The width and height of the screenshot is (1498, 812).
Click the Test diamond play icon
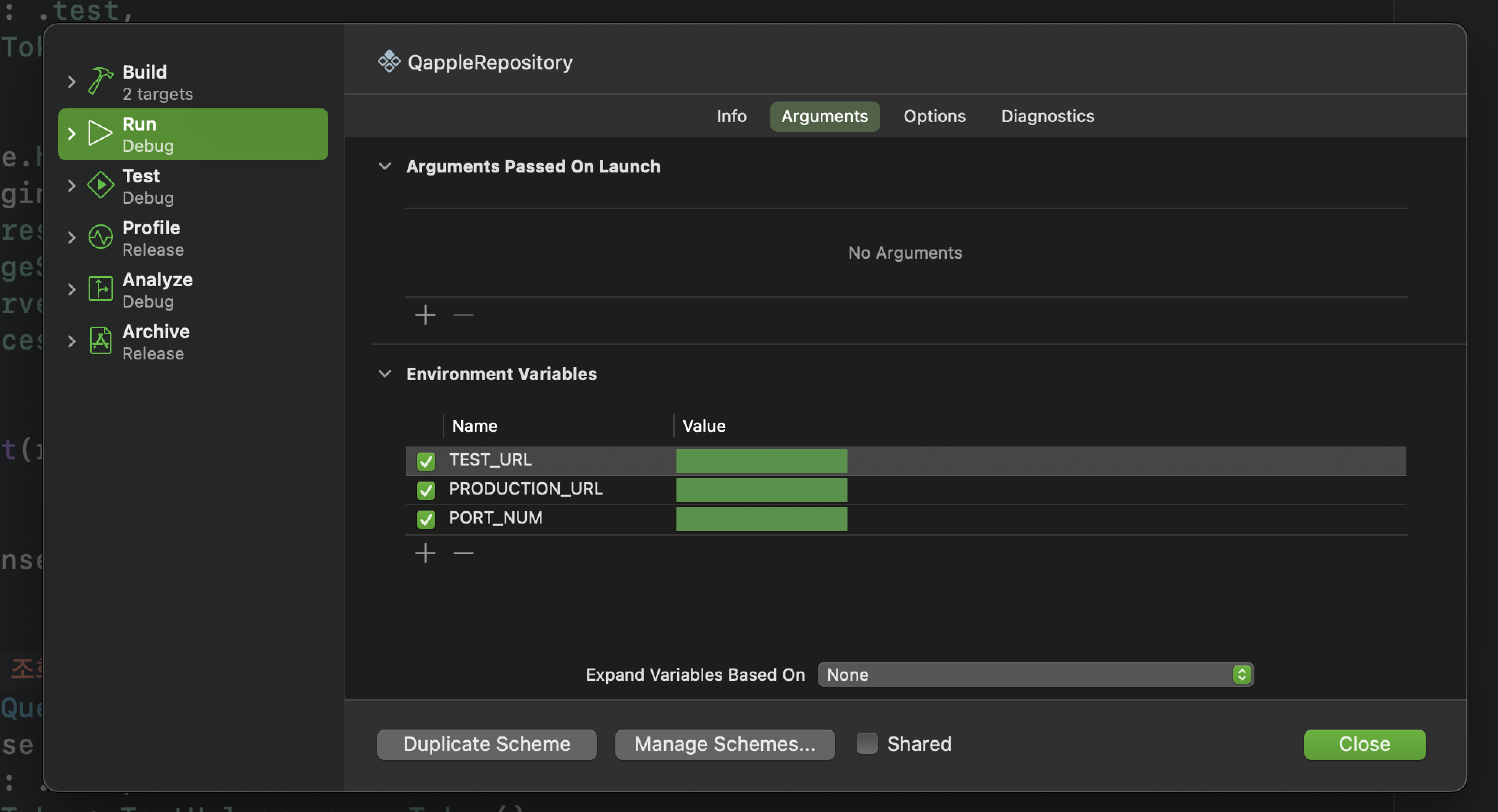(x=100, y=185)
